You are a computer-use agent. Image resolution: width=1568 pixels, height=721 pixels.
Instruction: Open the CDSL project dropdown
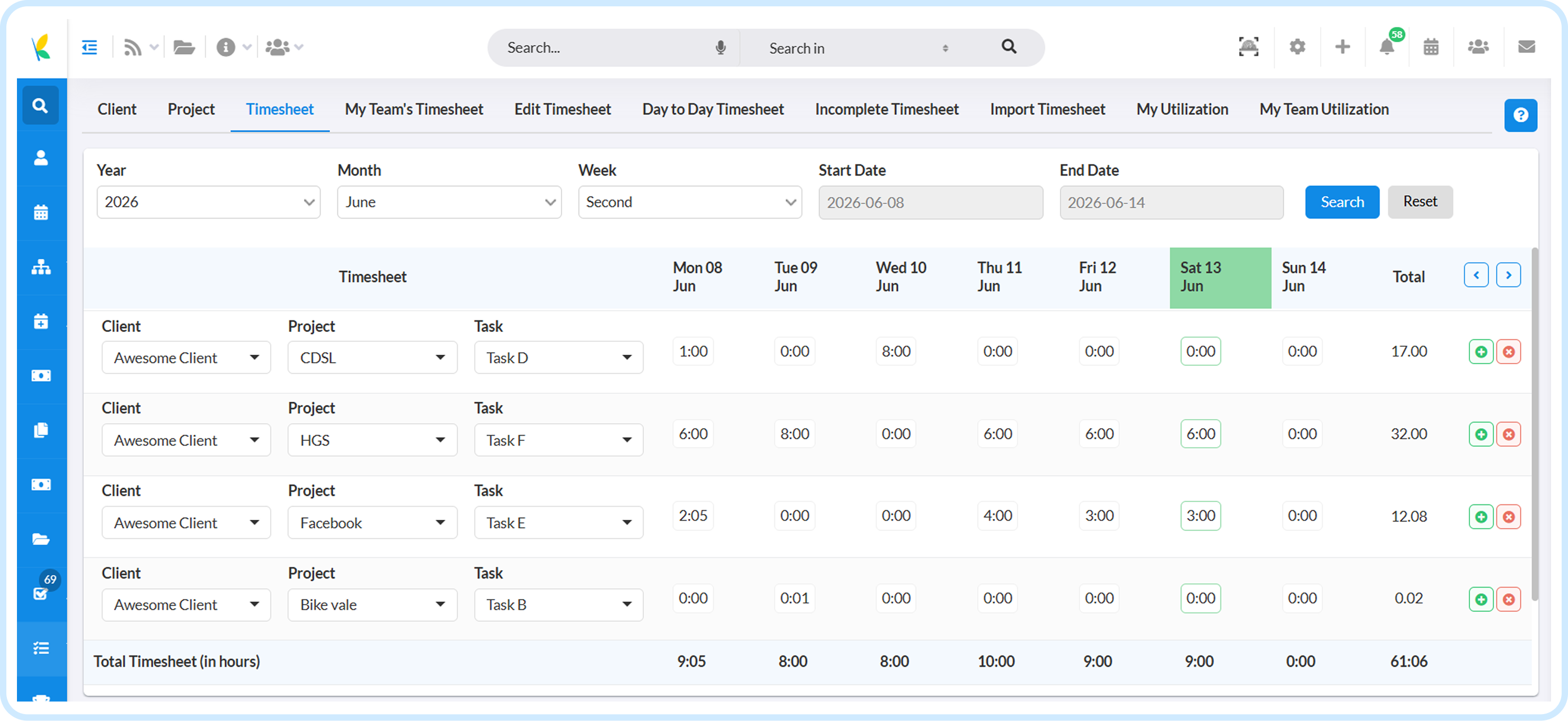(x=372, y=358)
